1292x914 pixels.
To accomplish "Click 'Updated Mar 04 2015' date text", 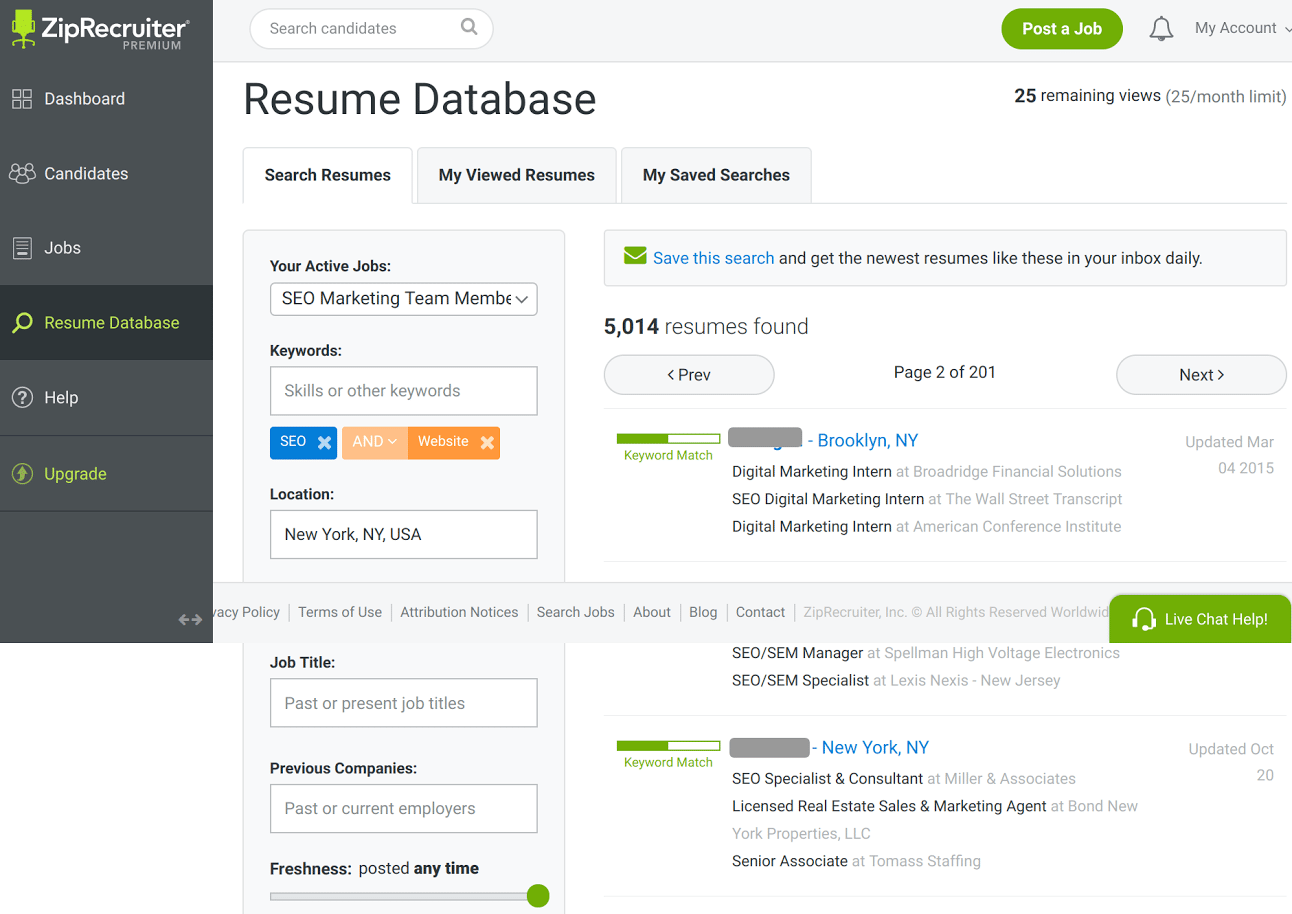I will [x=1230, y=455].
